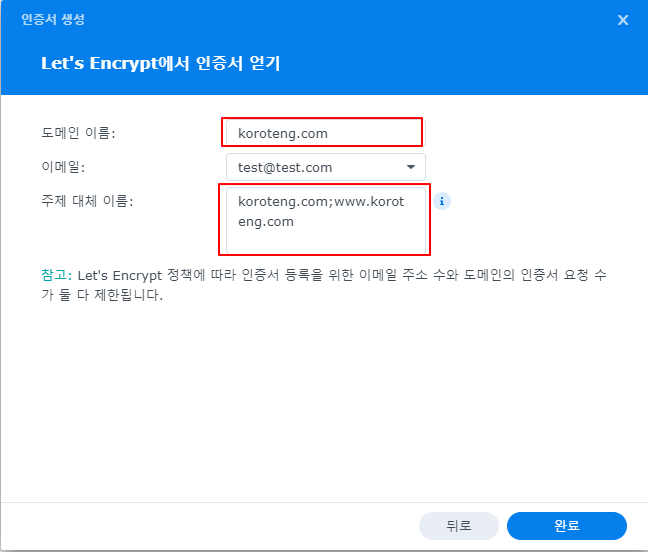Click the 이메일 label
Screen dimensions: 648x552
(x=63, y=167)
